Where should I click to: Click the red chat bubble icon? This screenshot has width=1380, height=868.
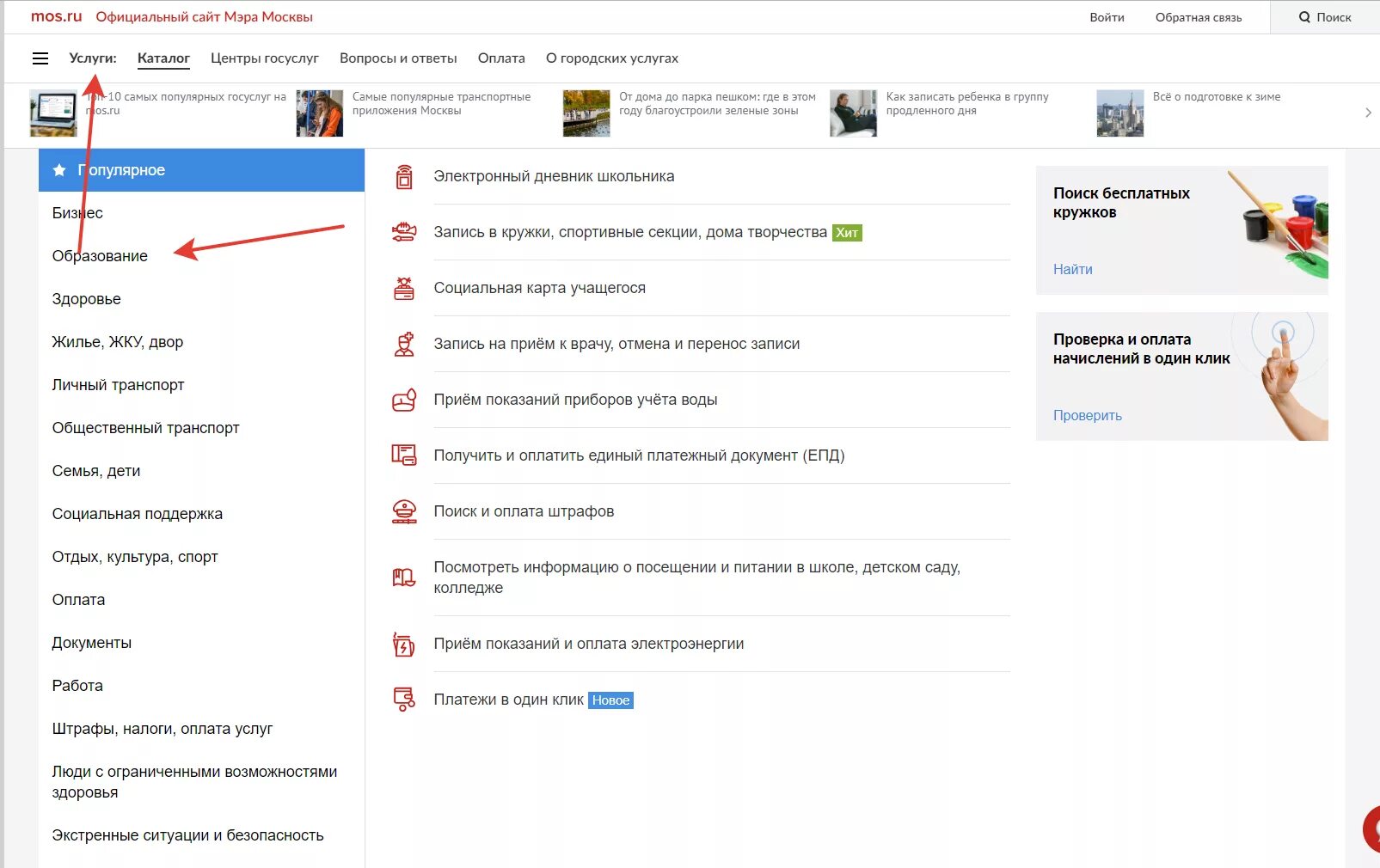pyautogui.click(x=1371, y=829)
